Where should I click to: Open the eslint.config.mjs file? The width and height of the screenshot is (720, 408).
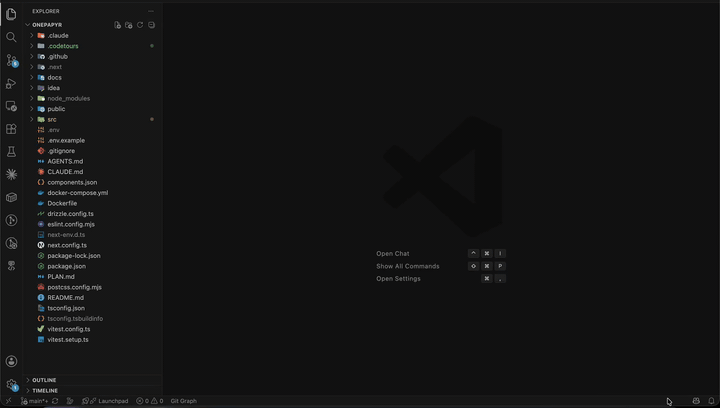(92, 224)
